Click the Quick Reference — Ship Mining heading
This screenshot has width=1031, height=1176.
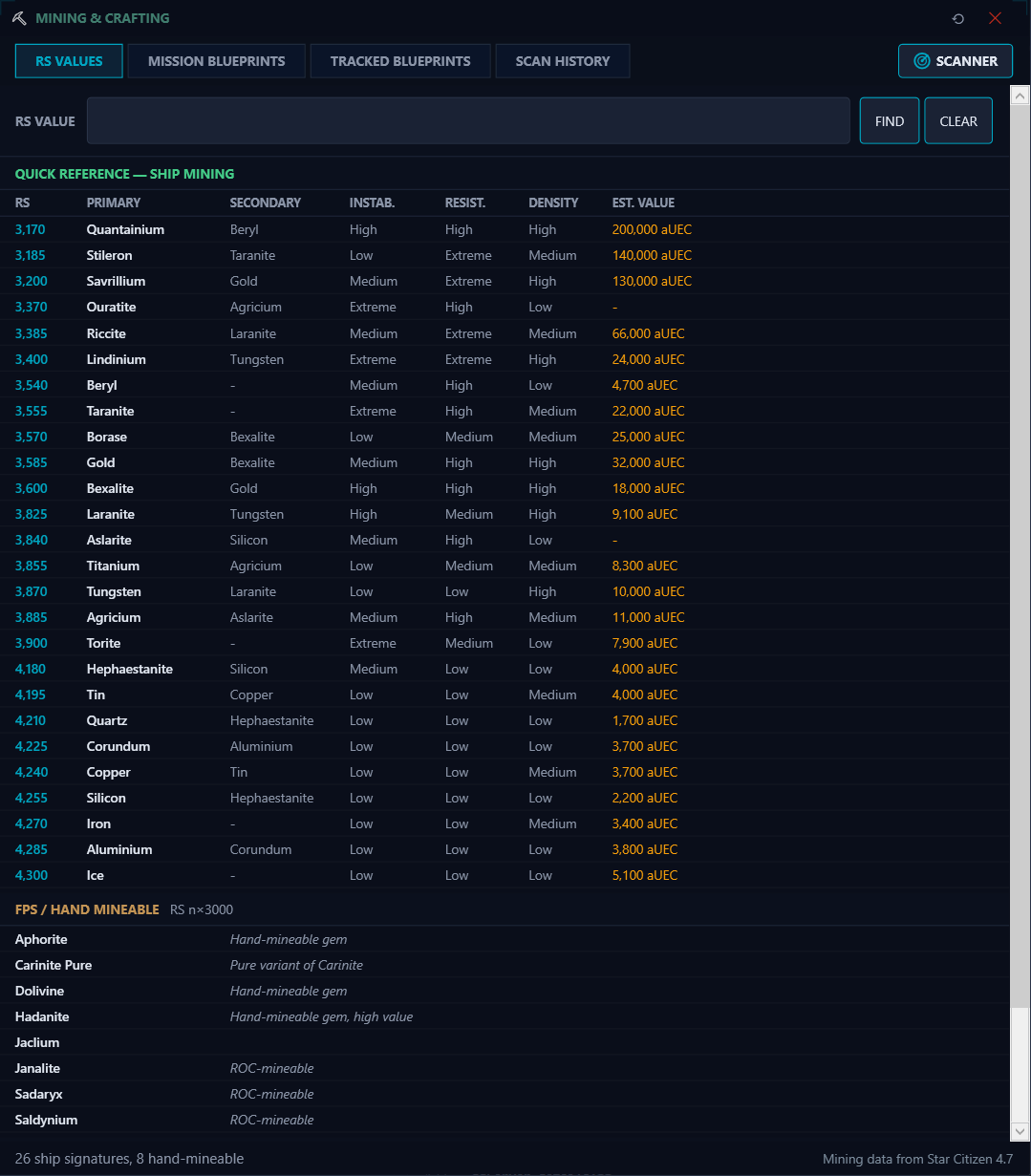[124, 174]
